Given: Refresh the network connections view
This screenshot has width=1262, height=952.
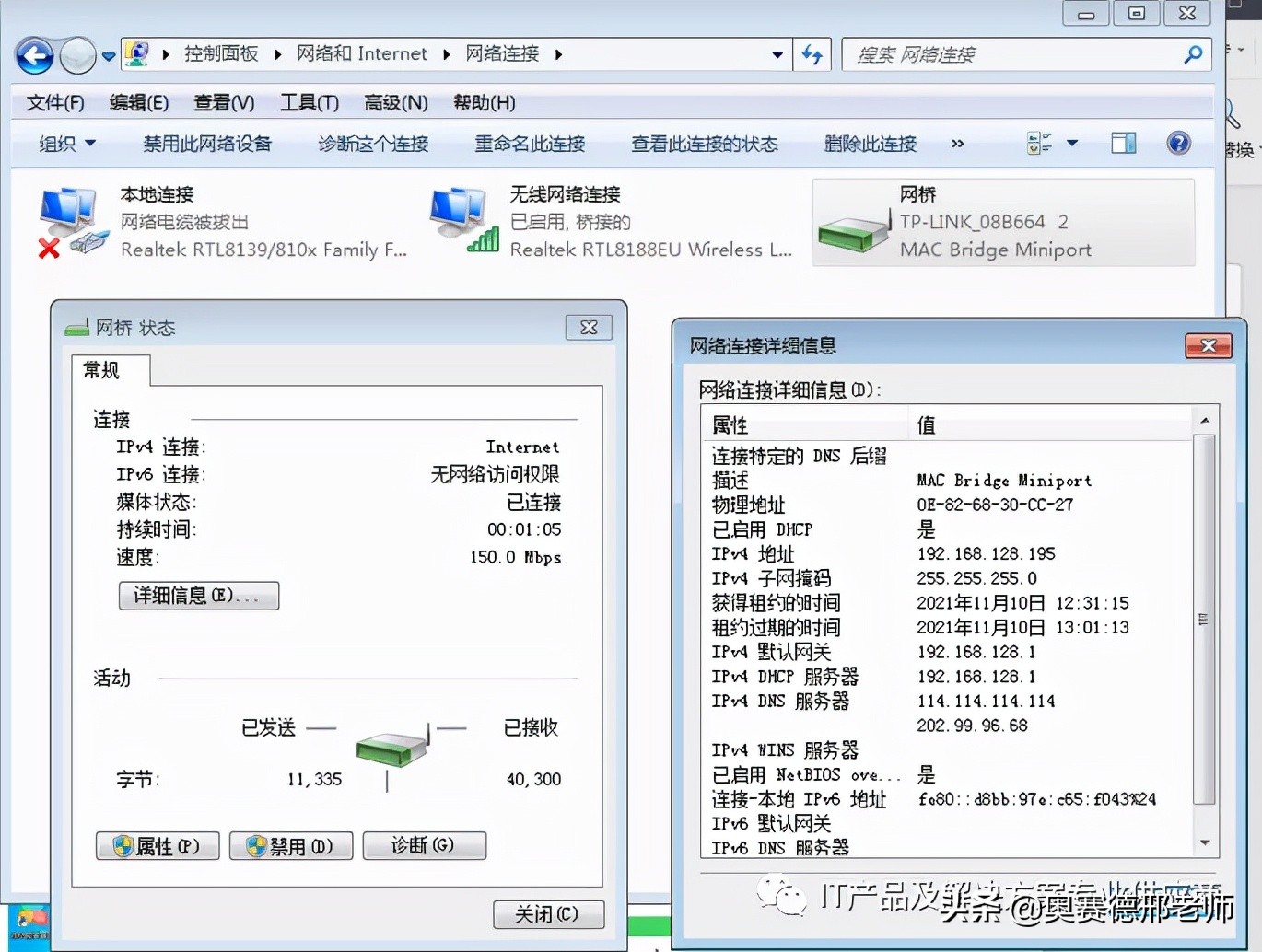Looking at the screenshot, I should click(812, 54).
